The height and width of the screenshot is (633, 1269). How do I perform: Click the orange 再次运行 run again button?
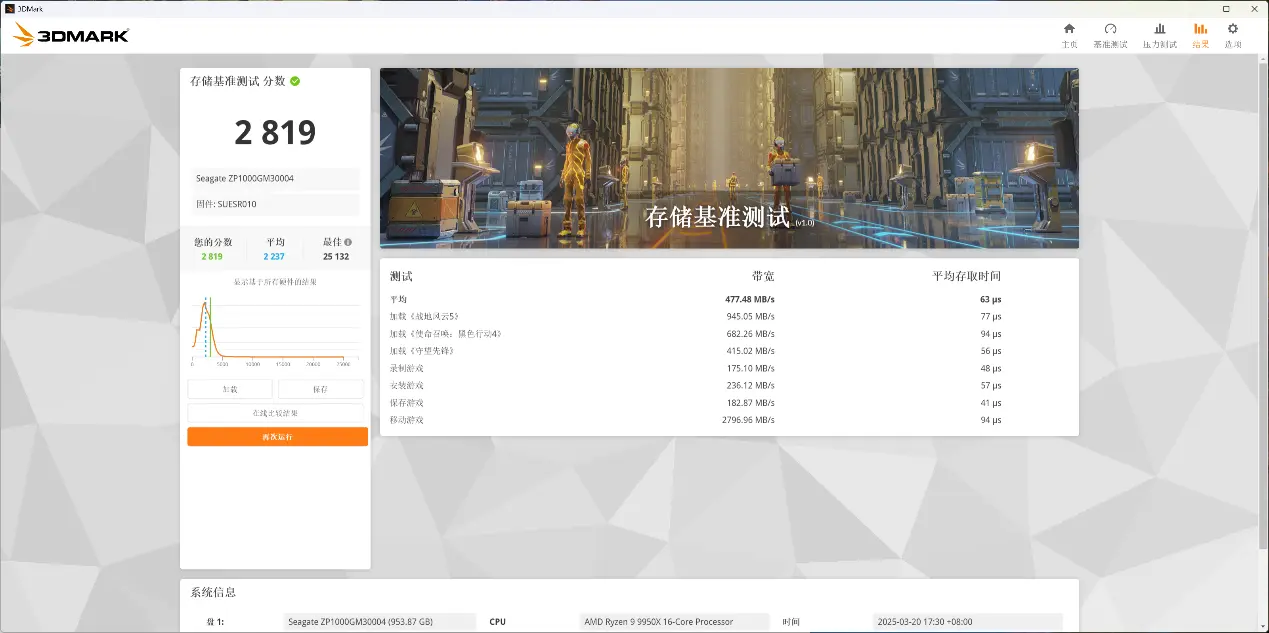coord(277,437)
